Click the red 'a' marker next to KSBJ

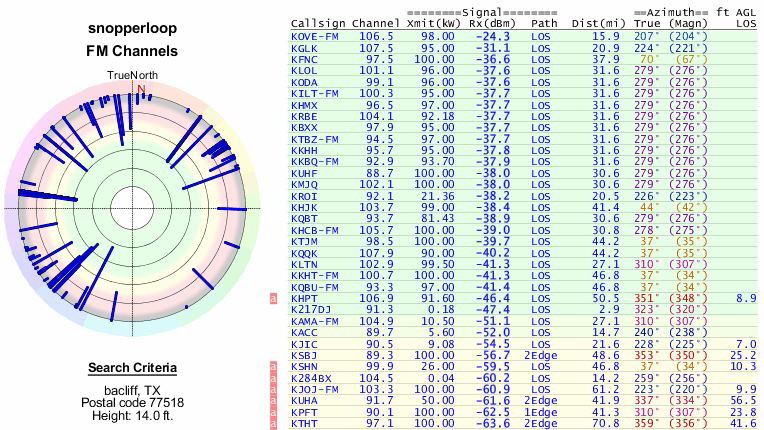click(275, 354)
